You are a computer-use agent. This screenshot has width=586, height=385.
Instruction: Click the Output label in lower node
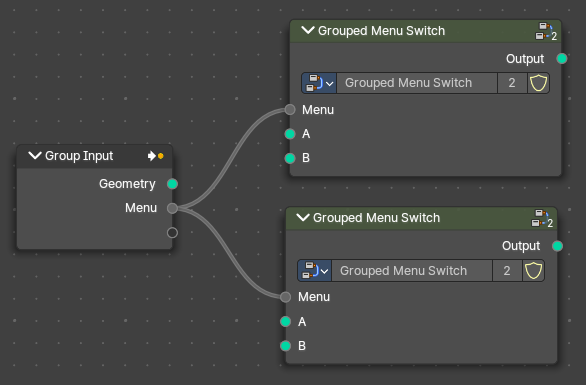point(521,246)
